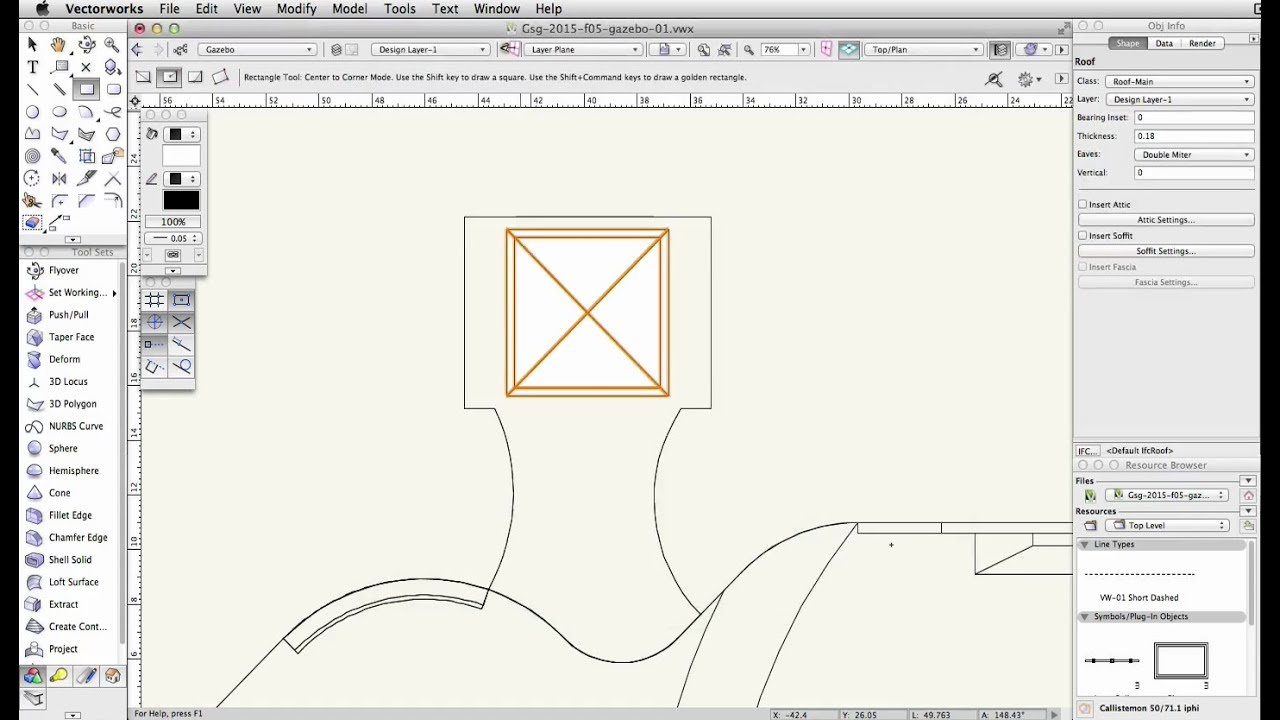Select the Text tool in Basic palette
This screenshot has width=1280, height=720.
coord(32,67)
